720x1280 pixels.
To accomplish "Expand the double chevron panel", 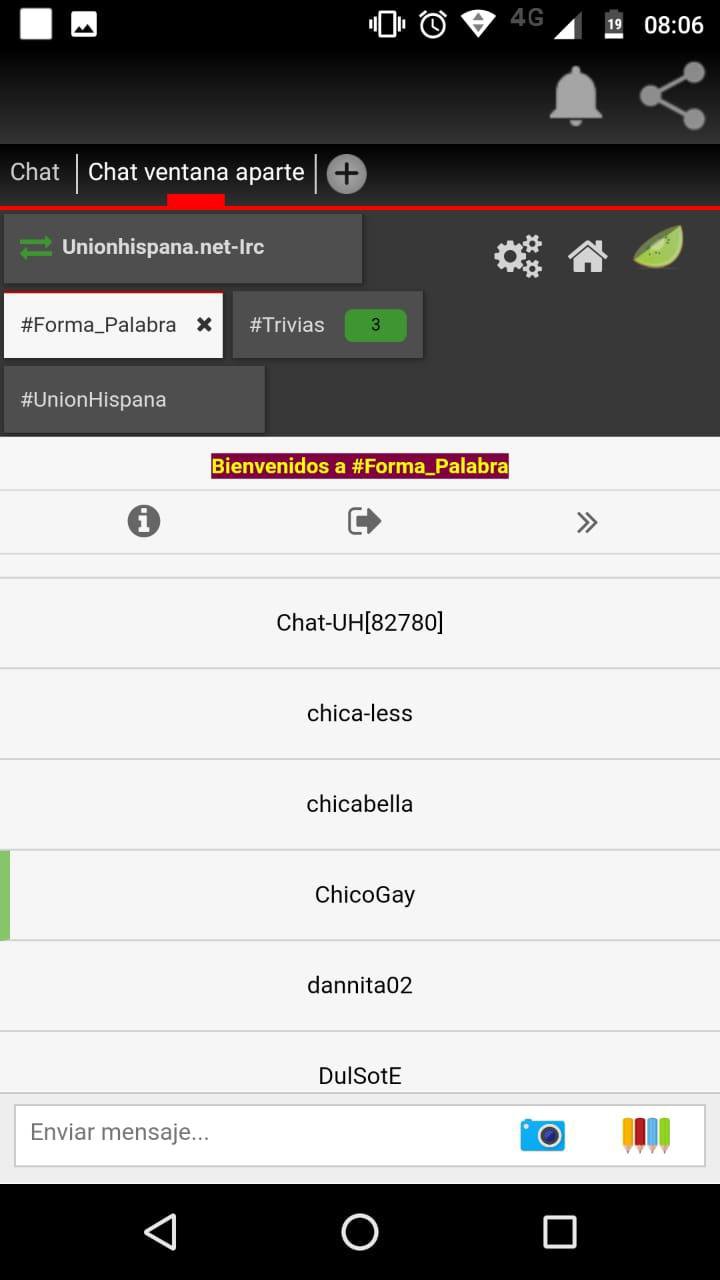I will 587,522.
